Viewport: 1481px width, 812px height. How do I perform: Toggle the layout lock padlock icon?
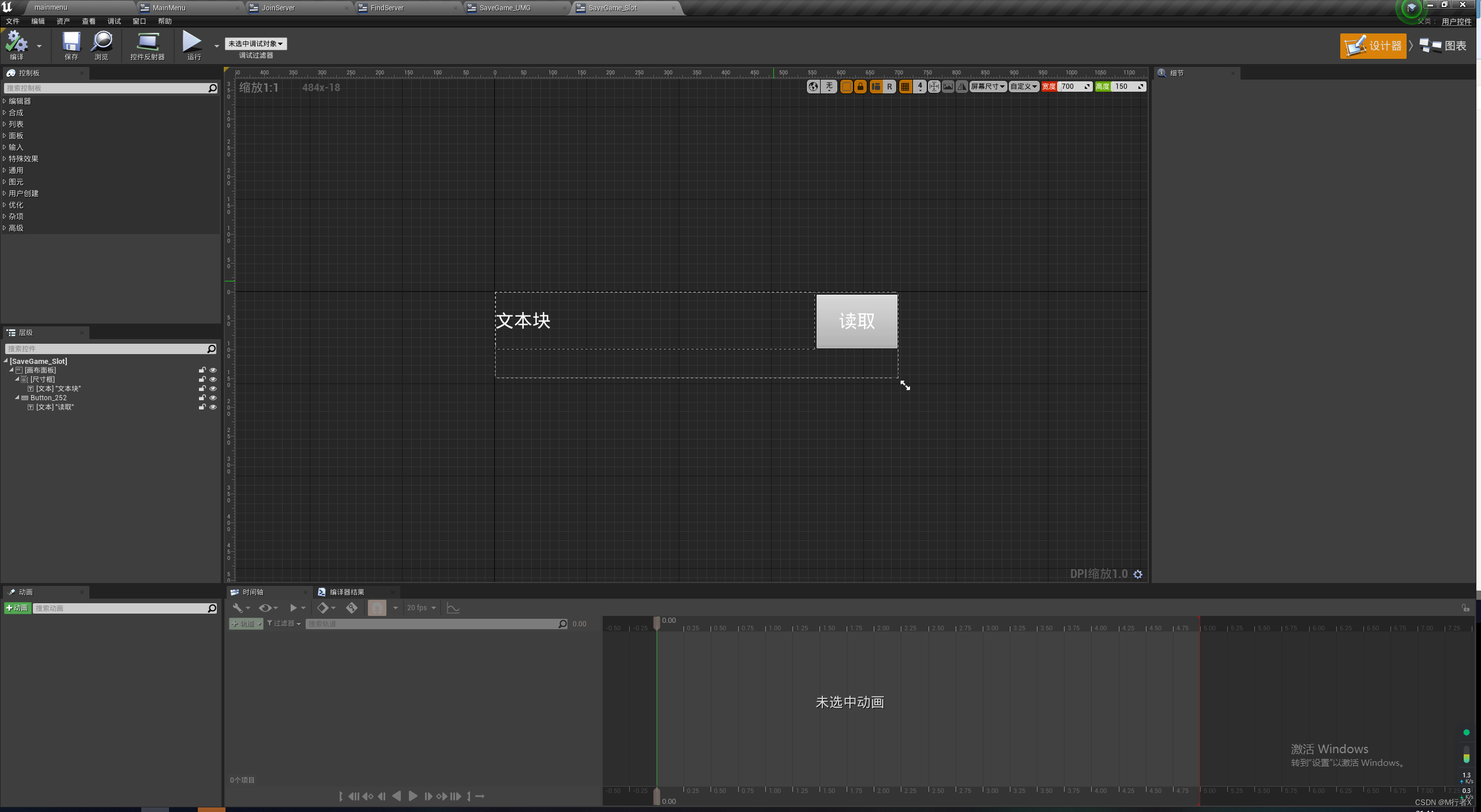pos(860,87)
